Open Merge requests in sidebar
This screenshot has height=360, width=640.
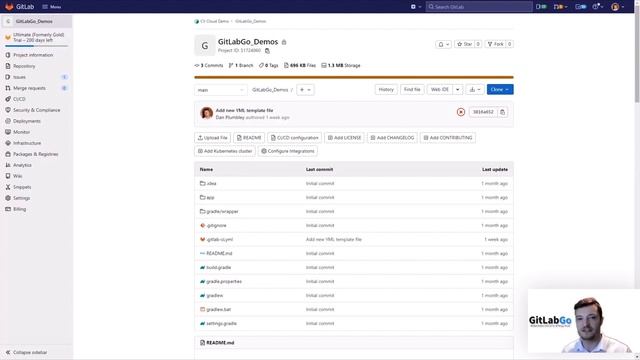point(29,88)
